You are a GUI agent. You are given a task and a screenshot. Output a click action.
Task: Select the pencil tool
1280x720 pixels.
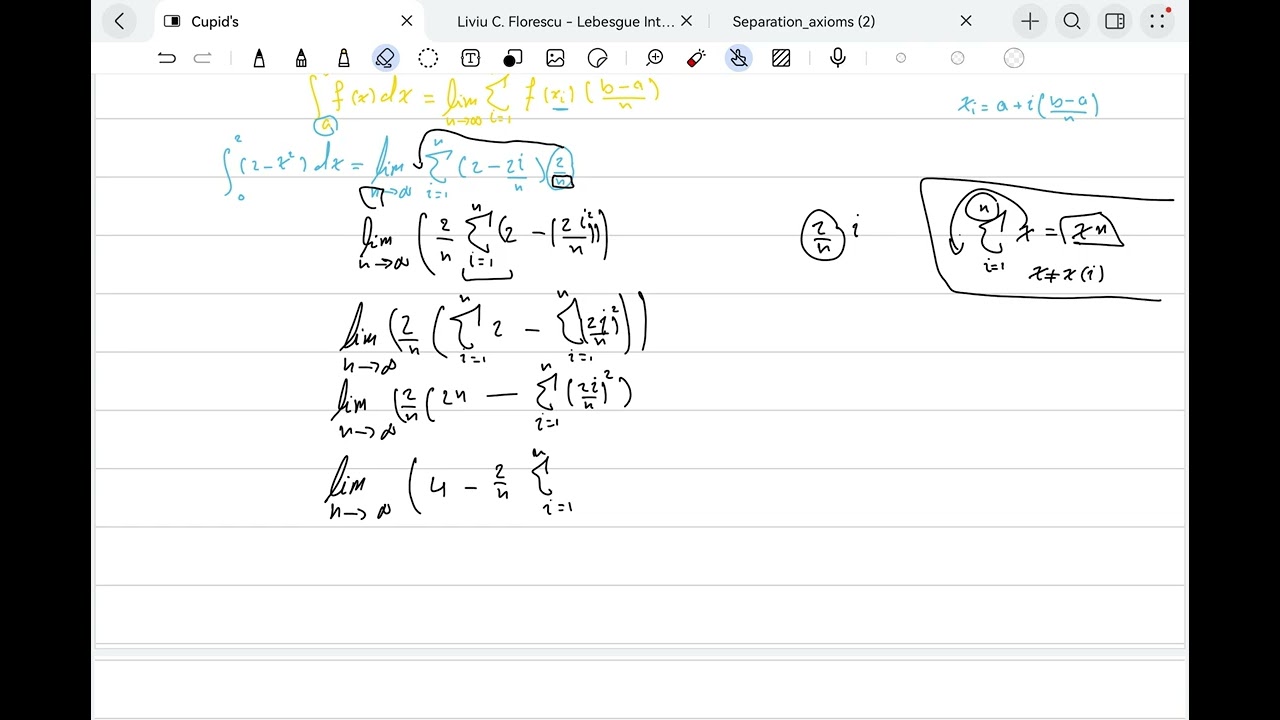301,58
